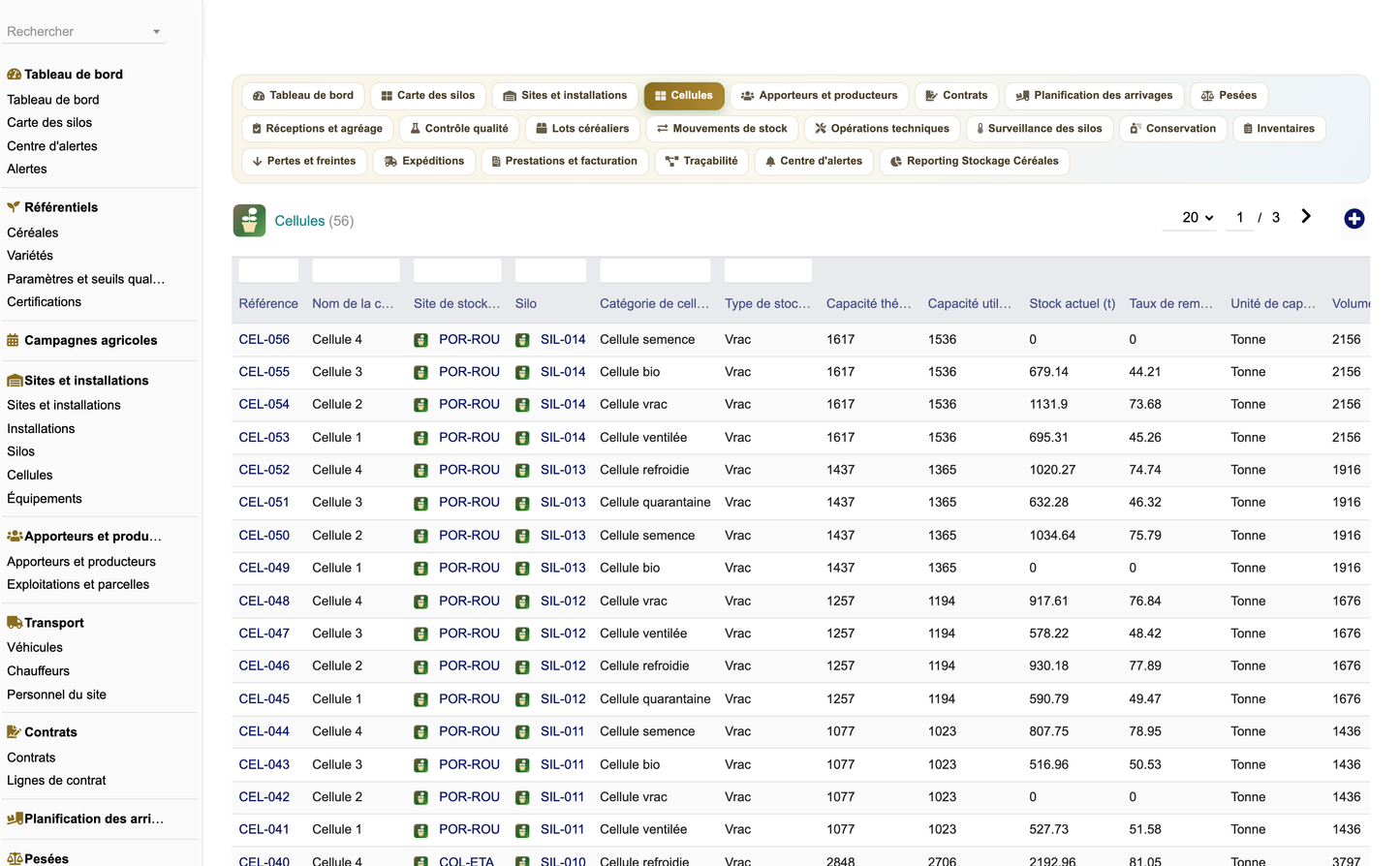Click the add new Cellule plus icon
Viewport: 1400px width, 866px height.
pyautogui.click(x=1353, y=219)
